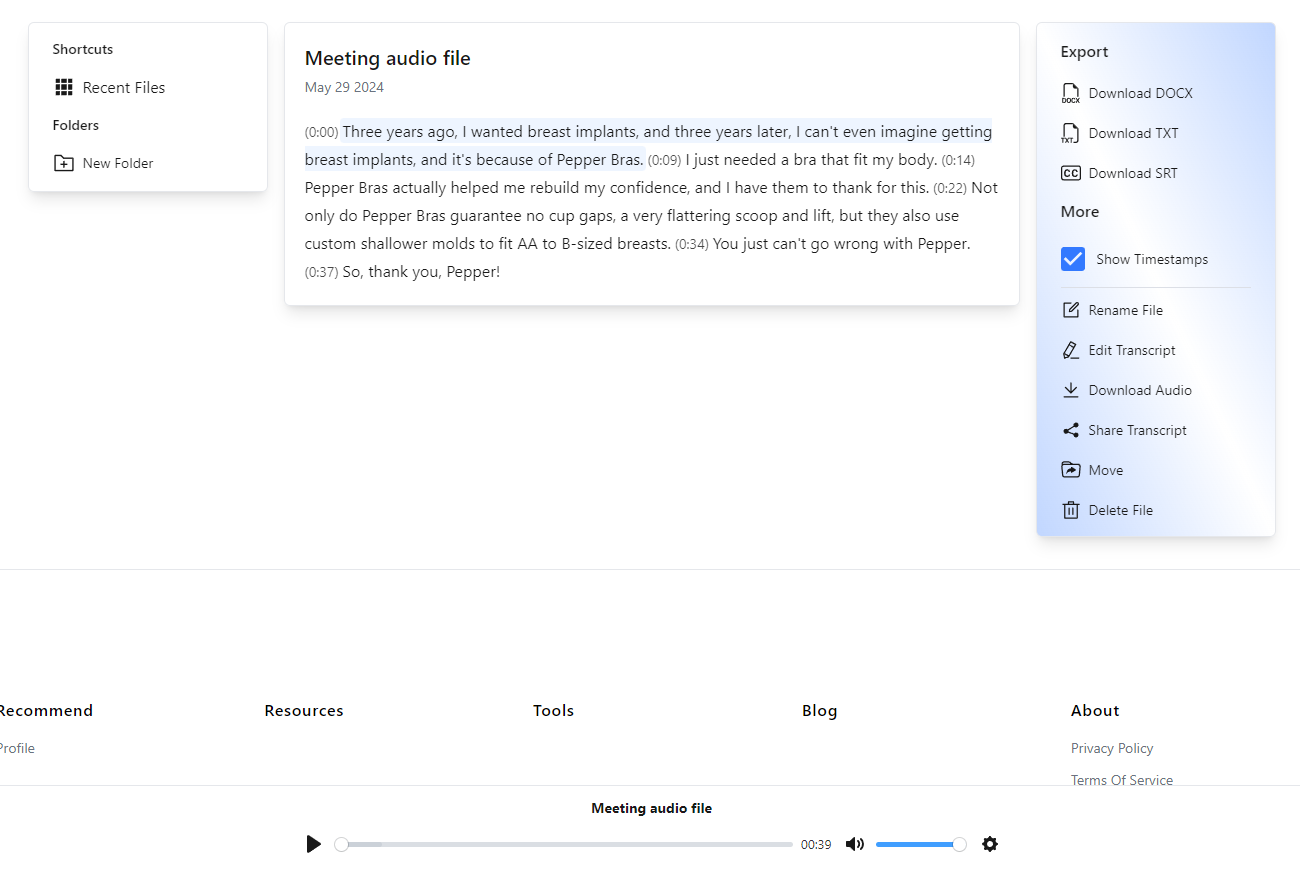
Task: Jump to timestamp (0:14)
Action: click(958, 160)
